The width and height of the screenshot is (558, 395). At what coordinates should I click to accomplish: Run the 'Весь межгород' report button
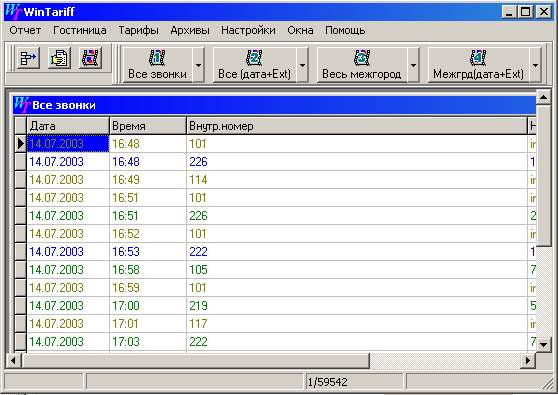pyautogui.click(x=362, y=65)
